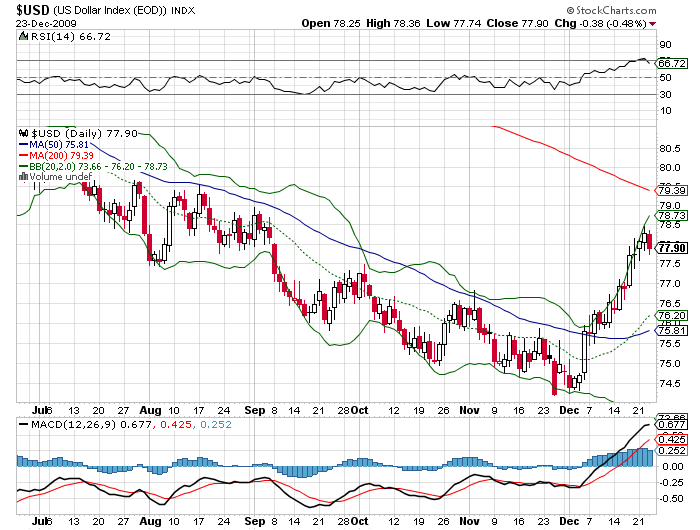
Task: Click Sep on the price chart date axis
Action: (255, 410)
